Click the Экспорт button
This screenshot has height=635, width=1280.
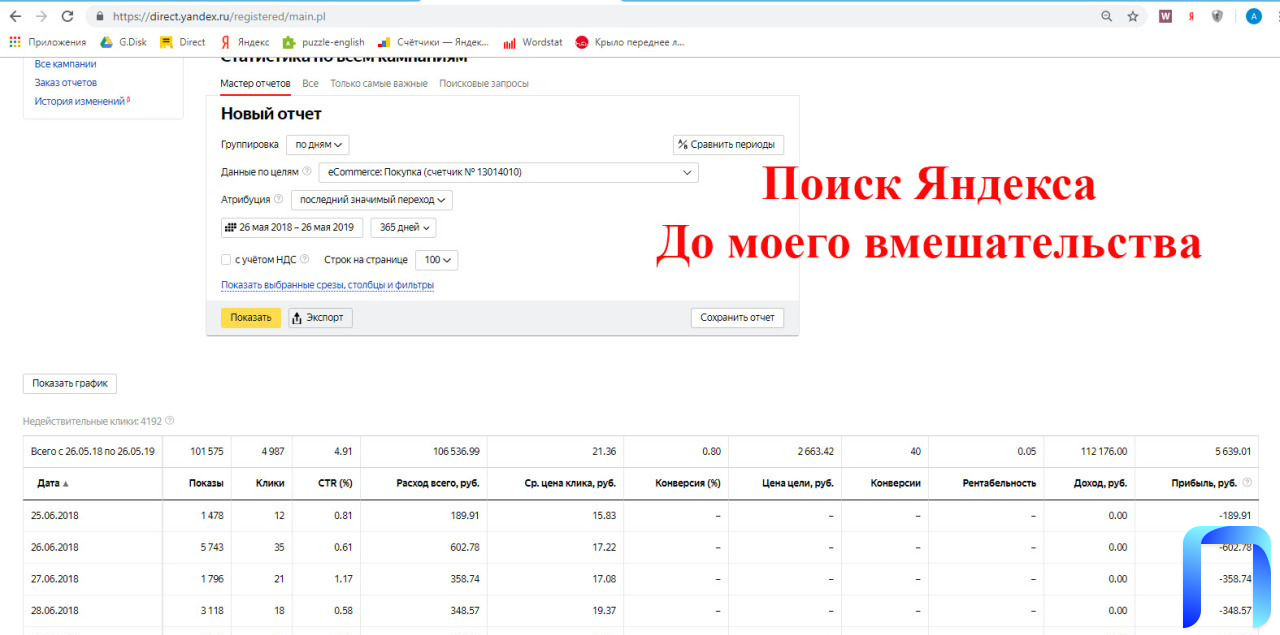(321, 318)
